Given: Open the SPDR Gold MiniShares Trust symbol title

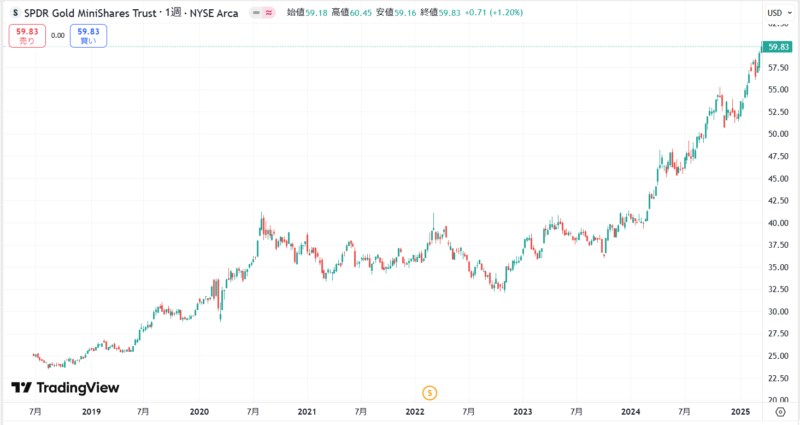Looking at the screenshot, I should [x=90, y=13].
